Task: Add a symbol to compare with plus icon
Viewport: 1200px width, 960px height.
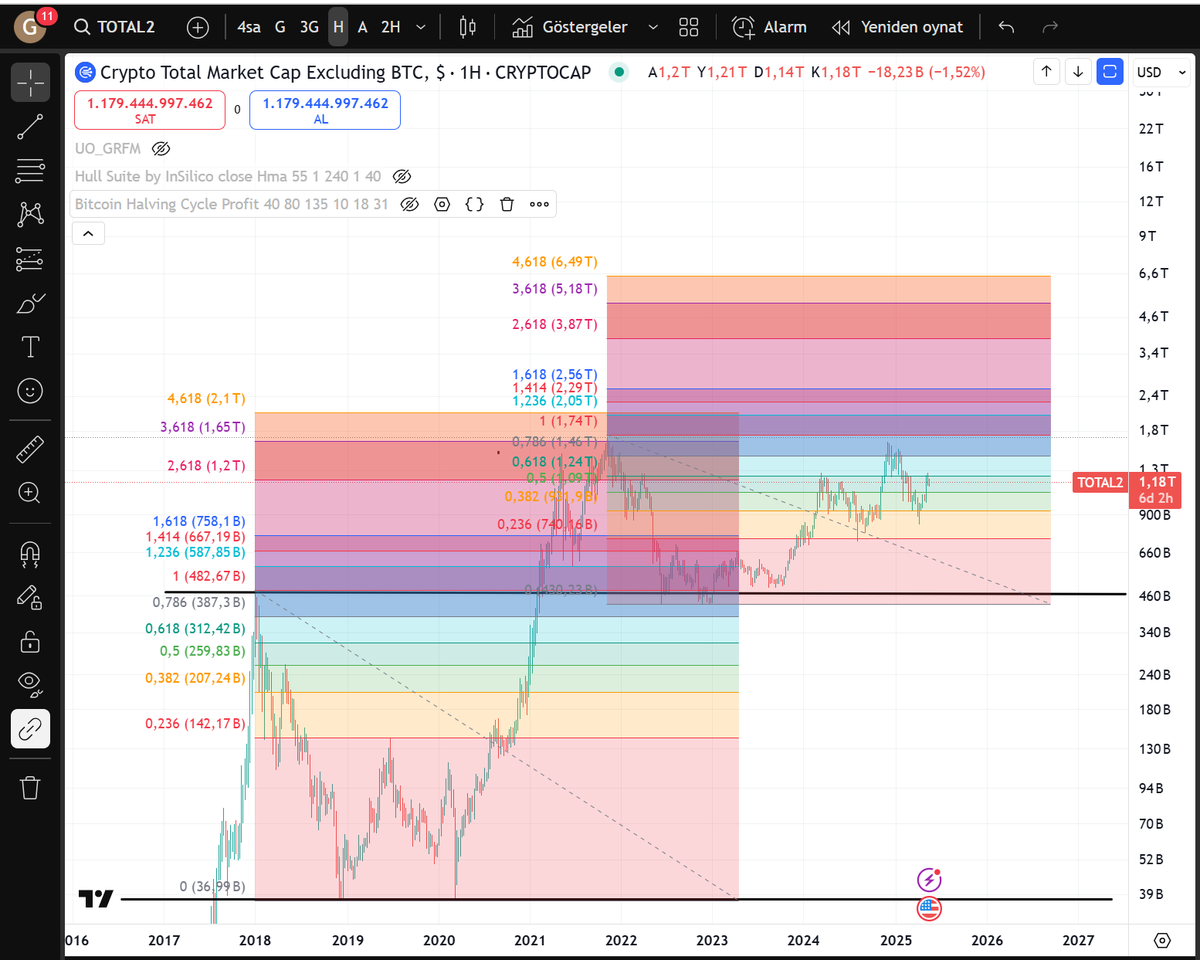Action: pyautogui.click(x=198, y=27)
